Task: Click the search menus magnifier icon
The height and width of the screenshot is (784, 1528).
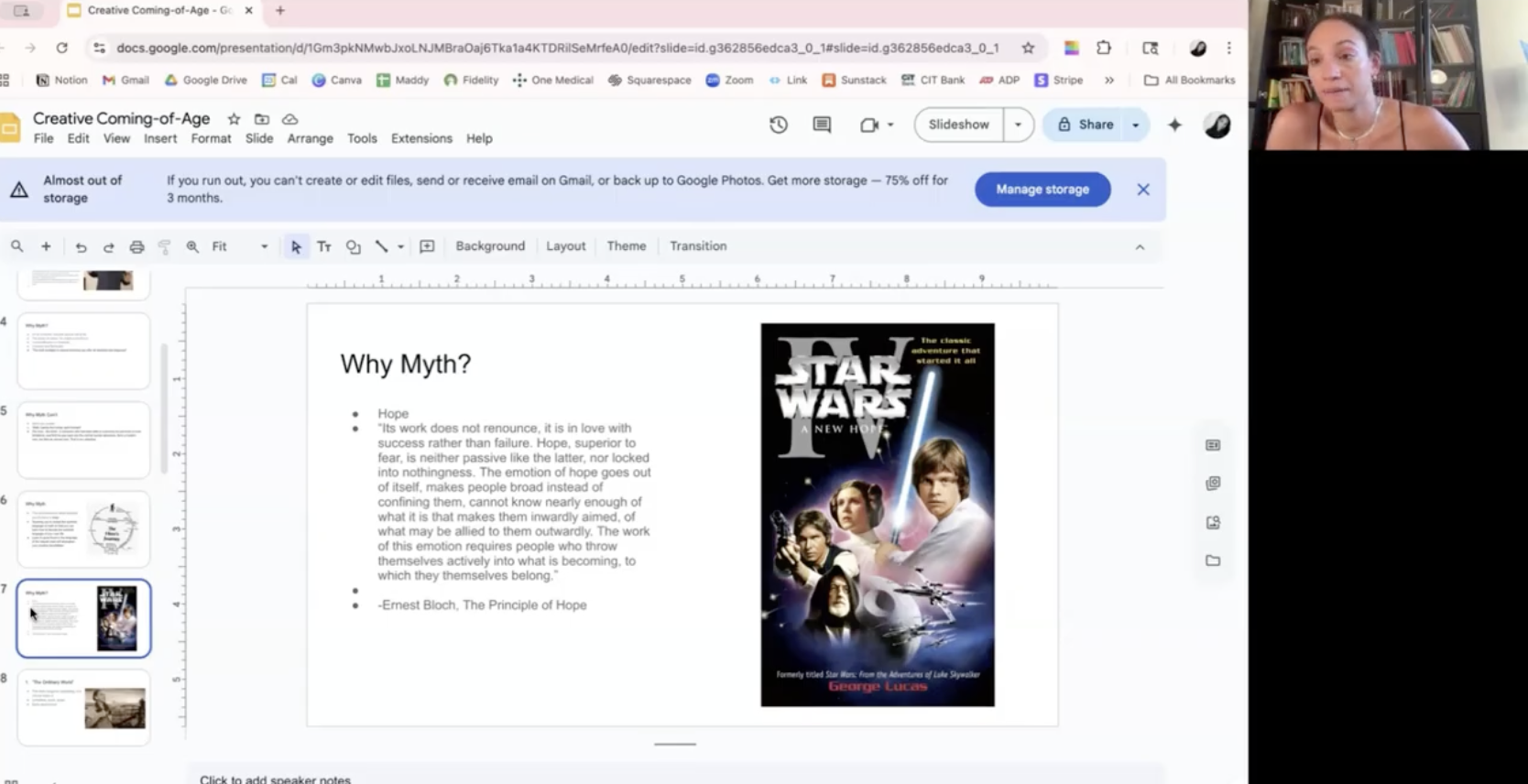Action: [16, 246]
